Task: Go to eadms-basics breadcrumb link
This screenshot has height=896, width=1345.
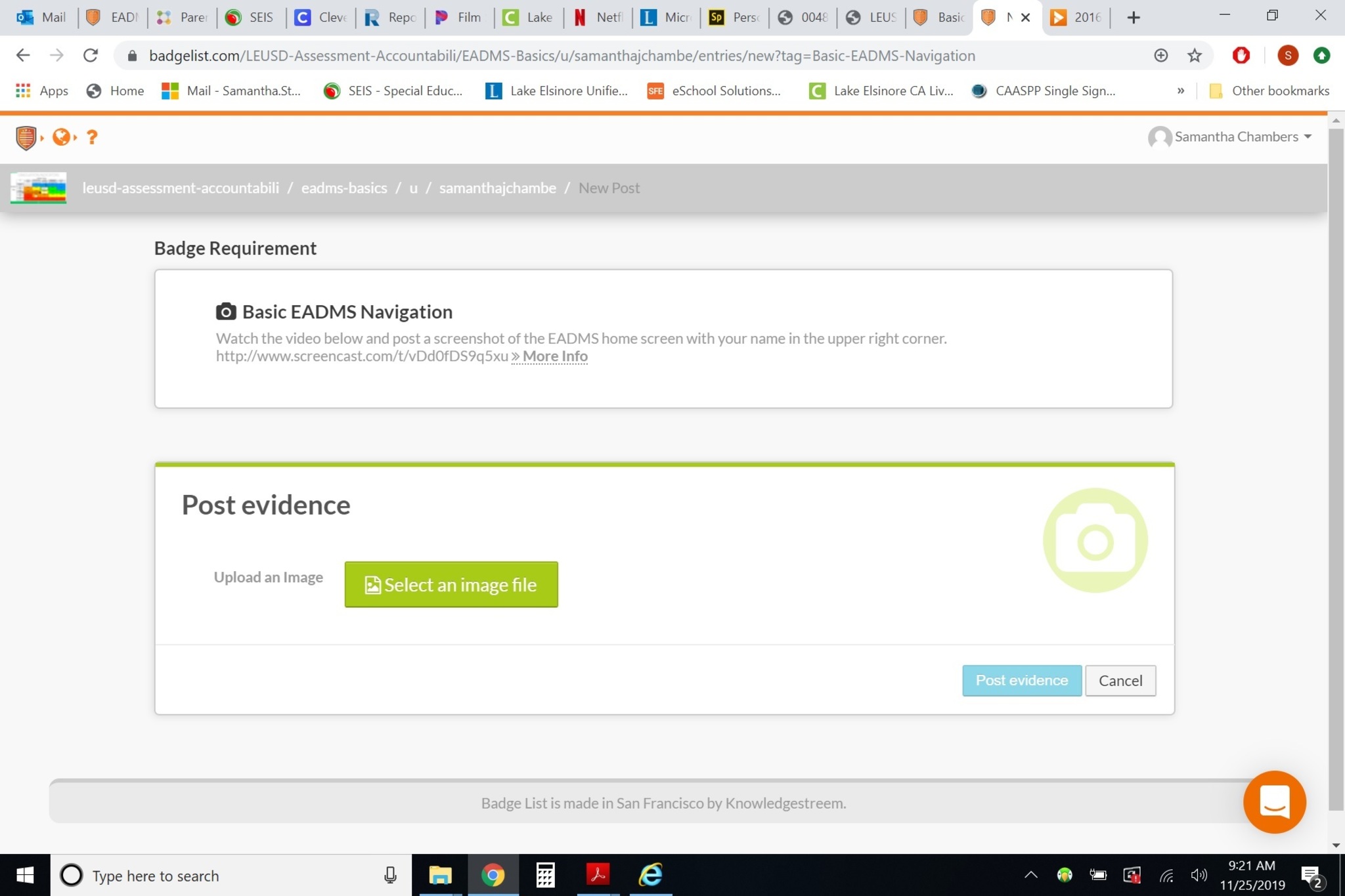Action: pyautogui.click(x=344, y=188)
